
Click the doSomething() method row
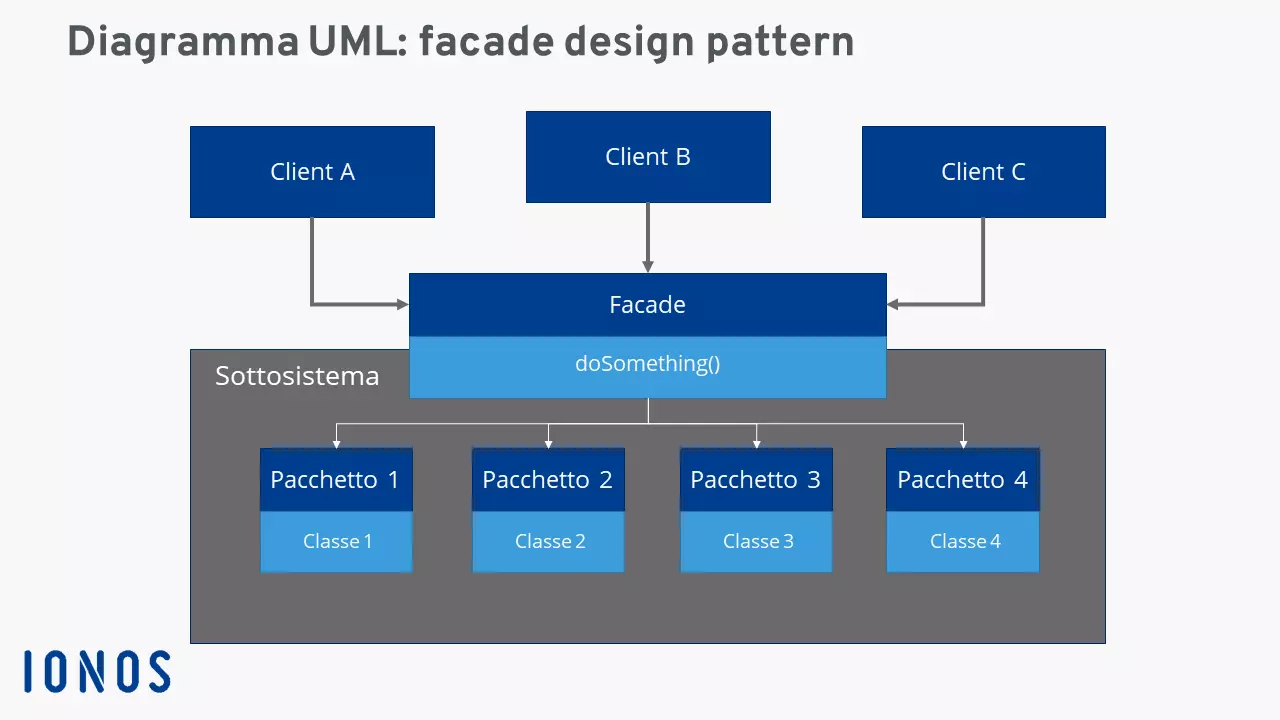[648, 367]
